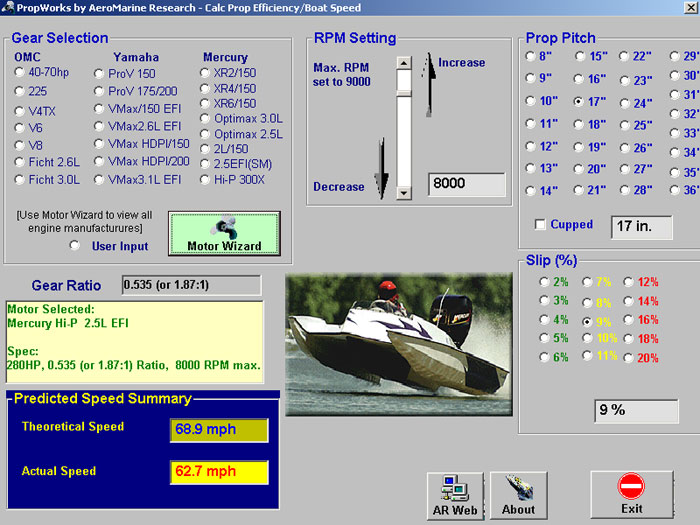Click the Gear Ratio field
This screenshot has height=525, width=700.
pyautogui.click(x=191, y=285)
